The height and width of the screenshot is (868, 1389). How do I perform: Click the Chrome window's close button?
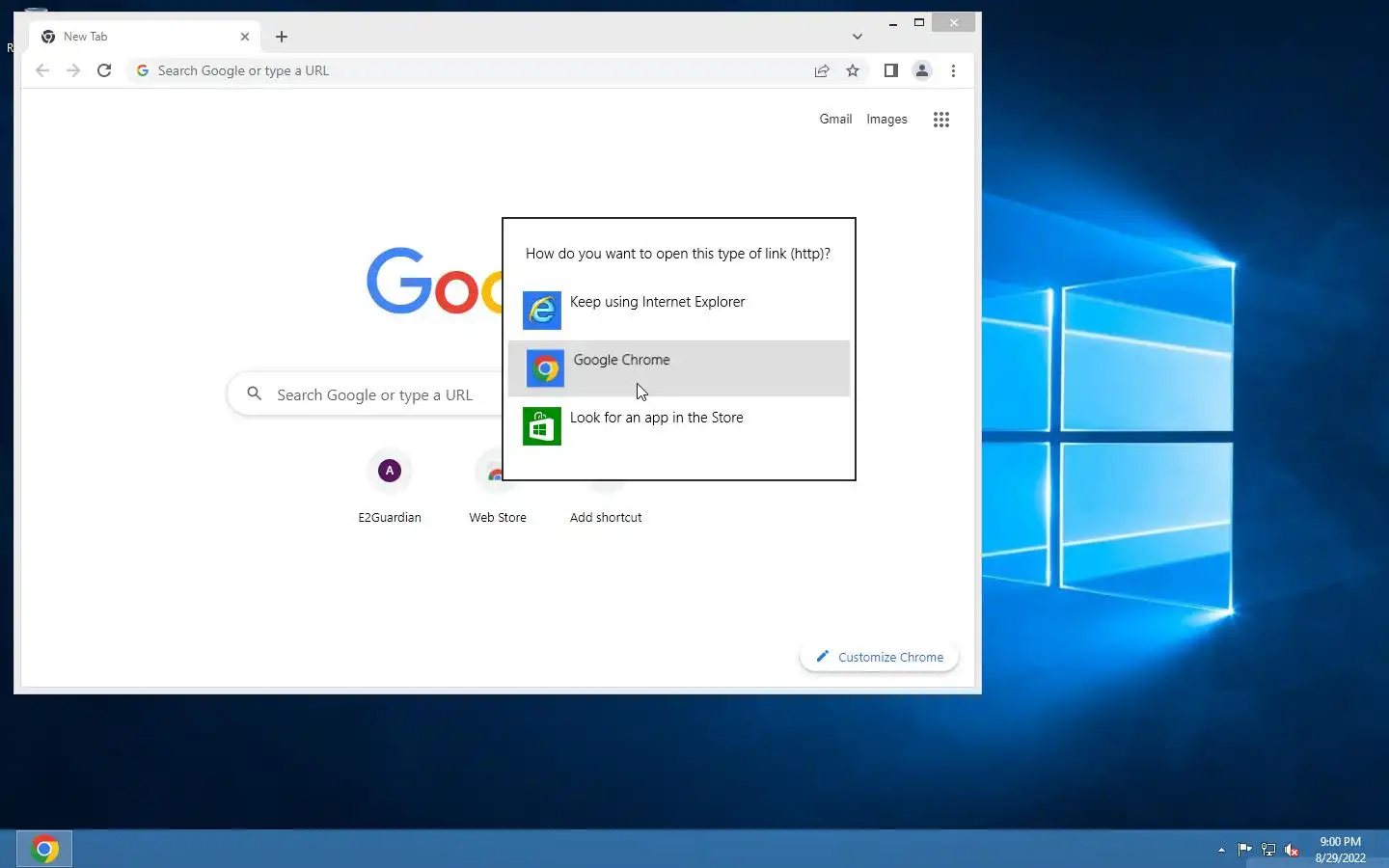954,23
